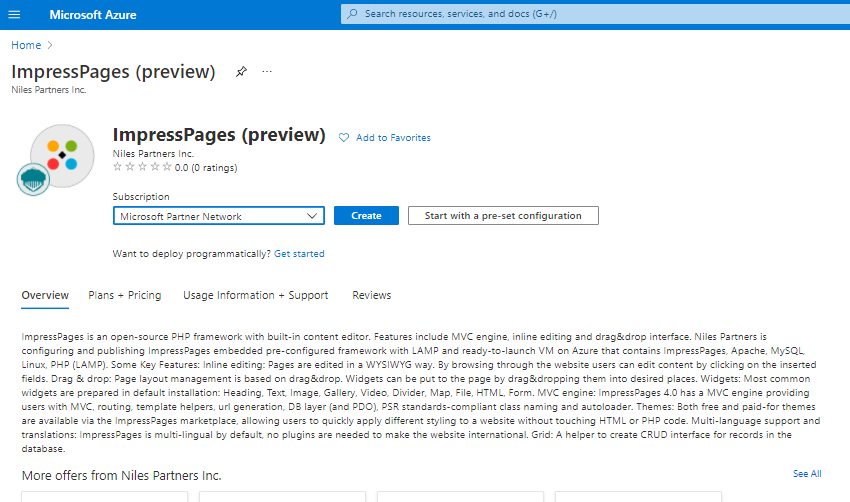850x502 pixels.
Task: Open the Get started link
Action: (x=299, y=254)
